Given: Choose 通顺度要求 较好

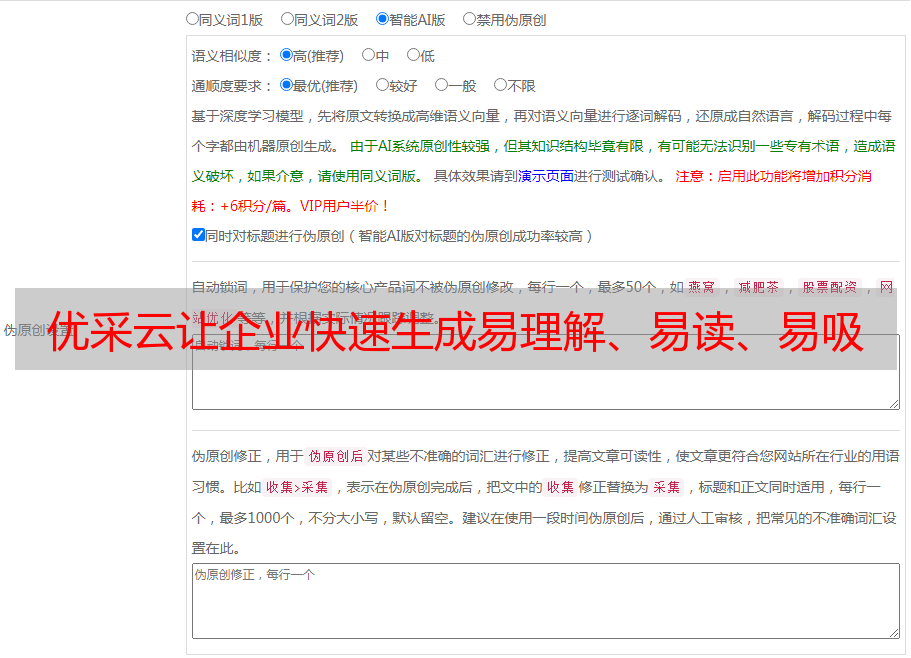Looking at the screenshot, I should [382, 85].
